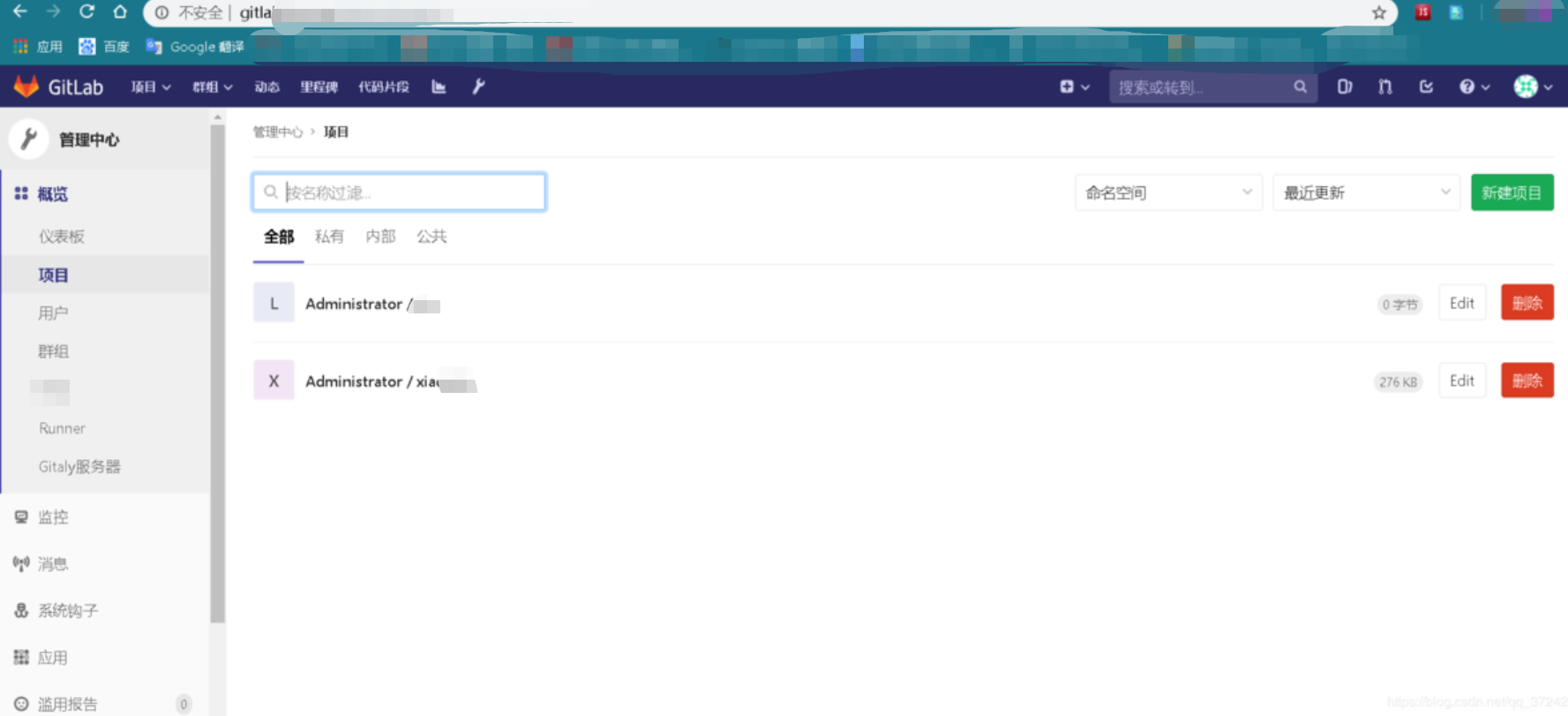Viewport: 1568px width, 716px height.
Task: Open the Google 翻译 bookmark
Action: 195,47
